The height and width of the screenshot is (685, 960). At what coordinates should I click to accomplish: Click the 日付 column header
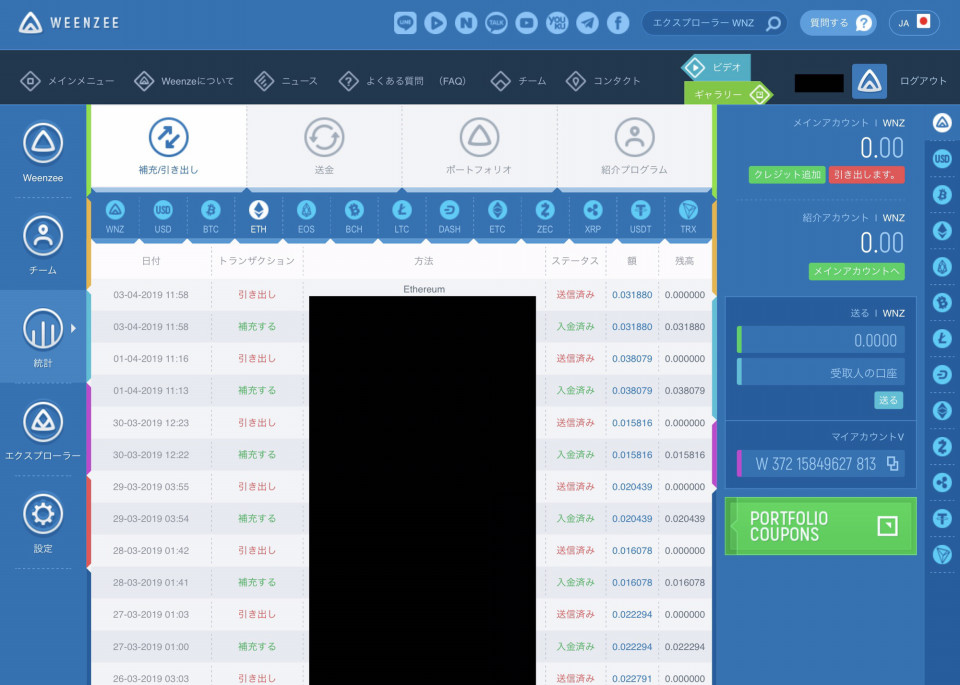click(151, 261)
